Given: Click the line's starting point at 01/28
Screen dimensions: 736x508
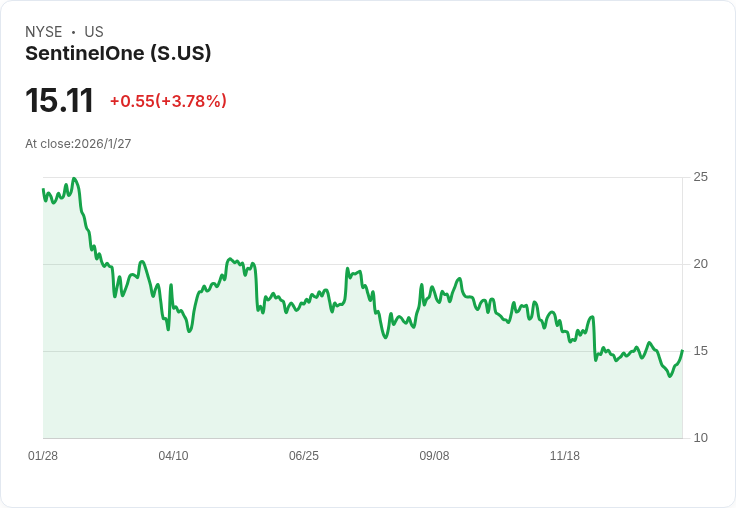Looking at the screenshot, I should point(43,189).
